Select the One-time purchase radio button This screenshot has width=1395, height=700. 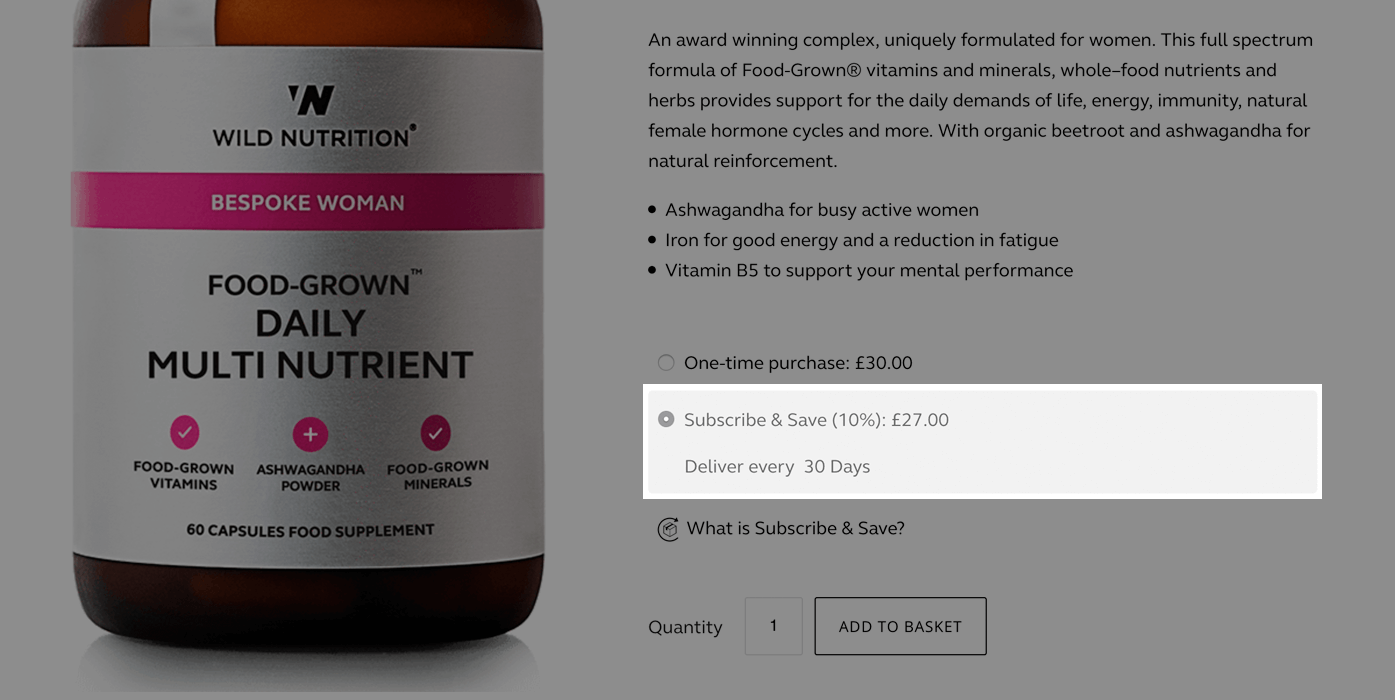point(666,363)
